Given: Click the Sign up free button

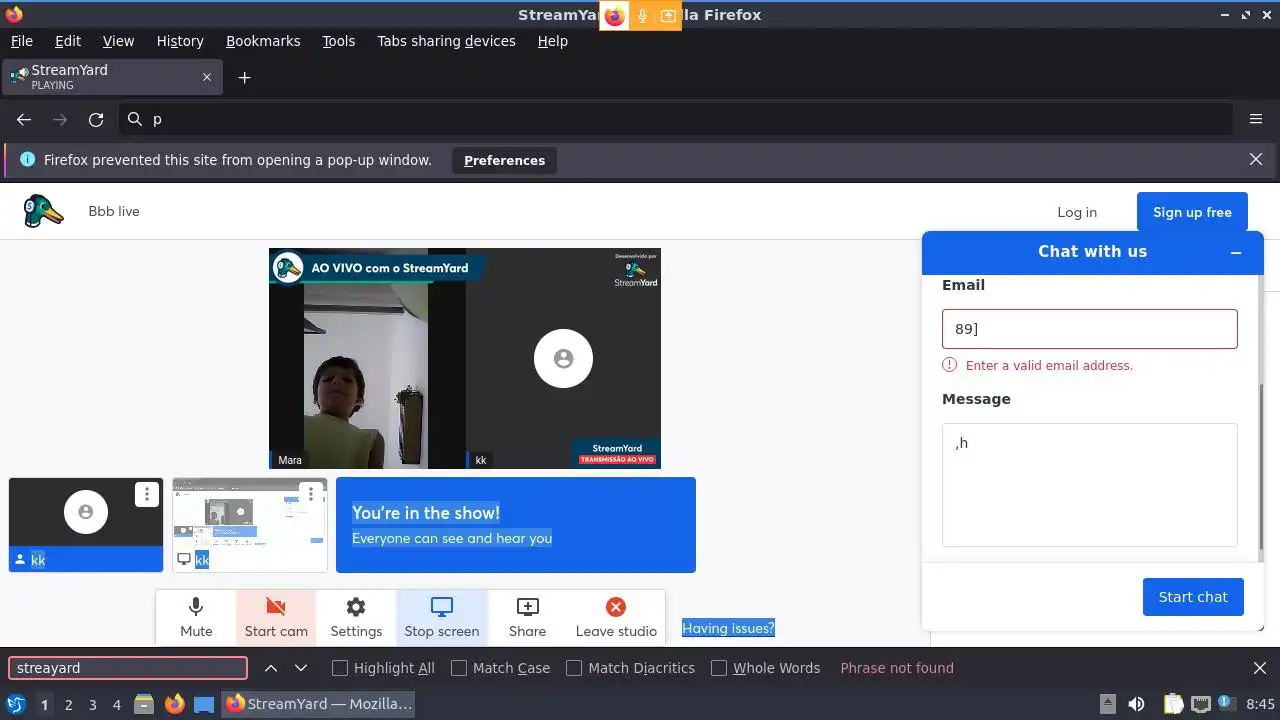Looking at the screenshot, I should (x=1192, y=212).
